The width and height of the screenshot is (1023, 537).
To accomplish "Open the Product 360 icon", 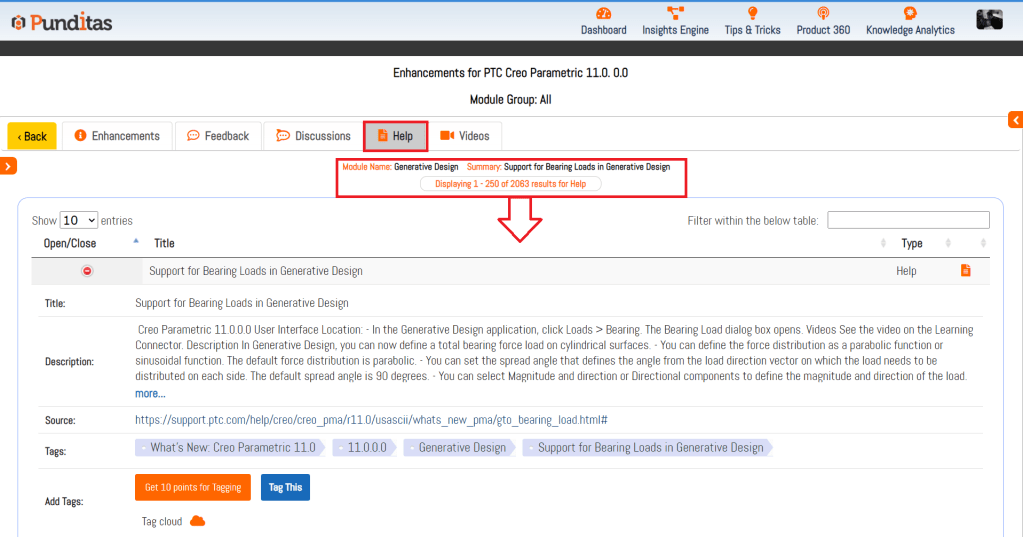I will pos(823,14).
